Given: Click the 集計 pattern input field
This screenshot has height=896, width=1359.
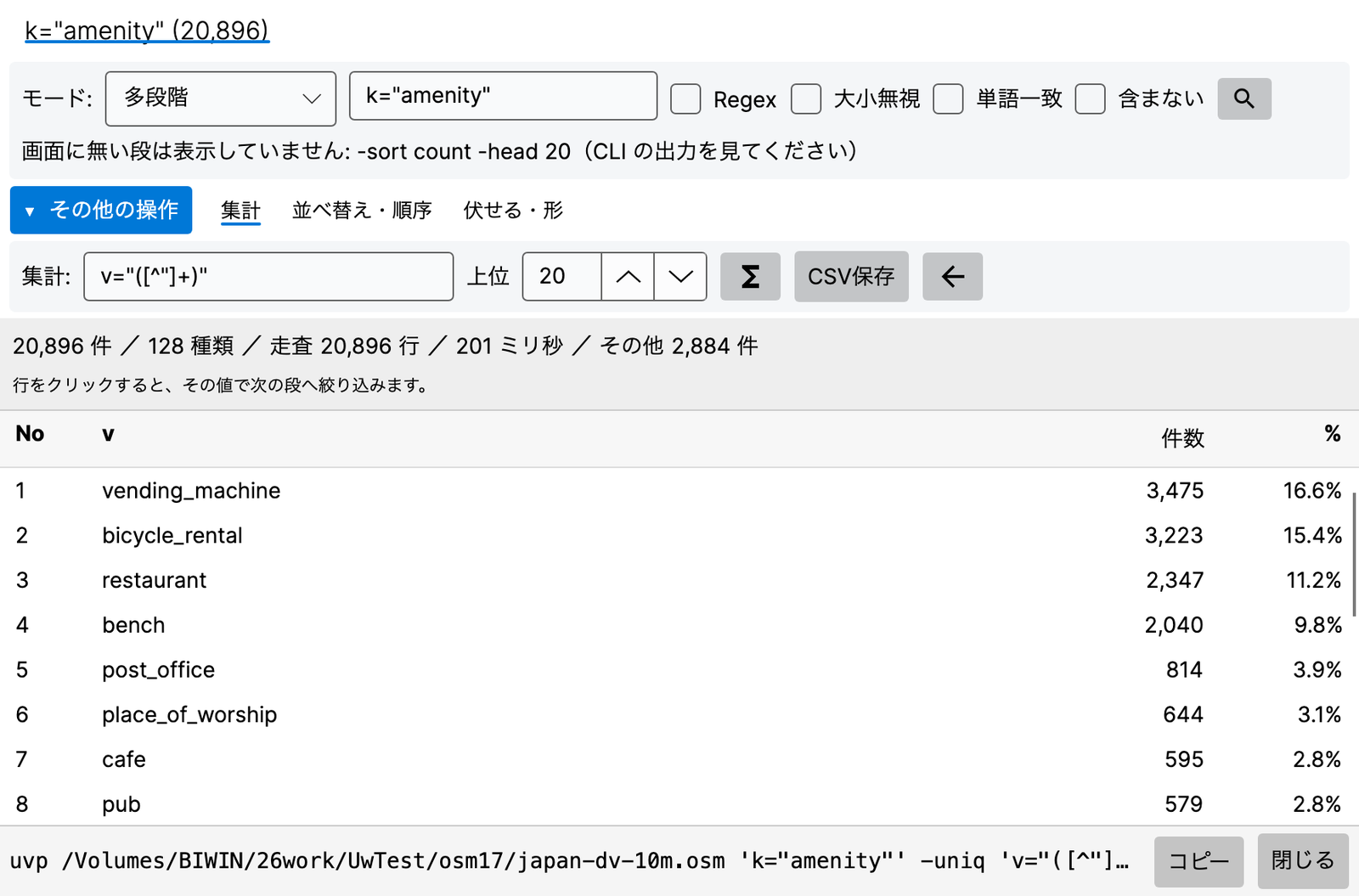Looking at the screenshot, I should pyautogui.click(x=268, y=276).
